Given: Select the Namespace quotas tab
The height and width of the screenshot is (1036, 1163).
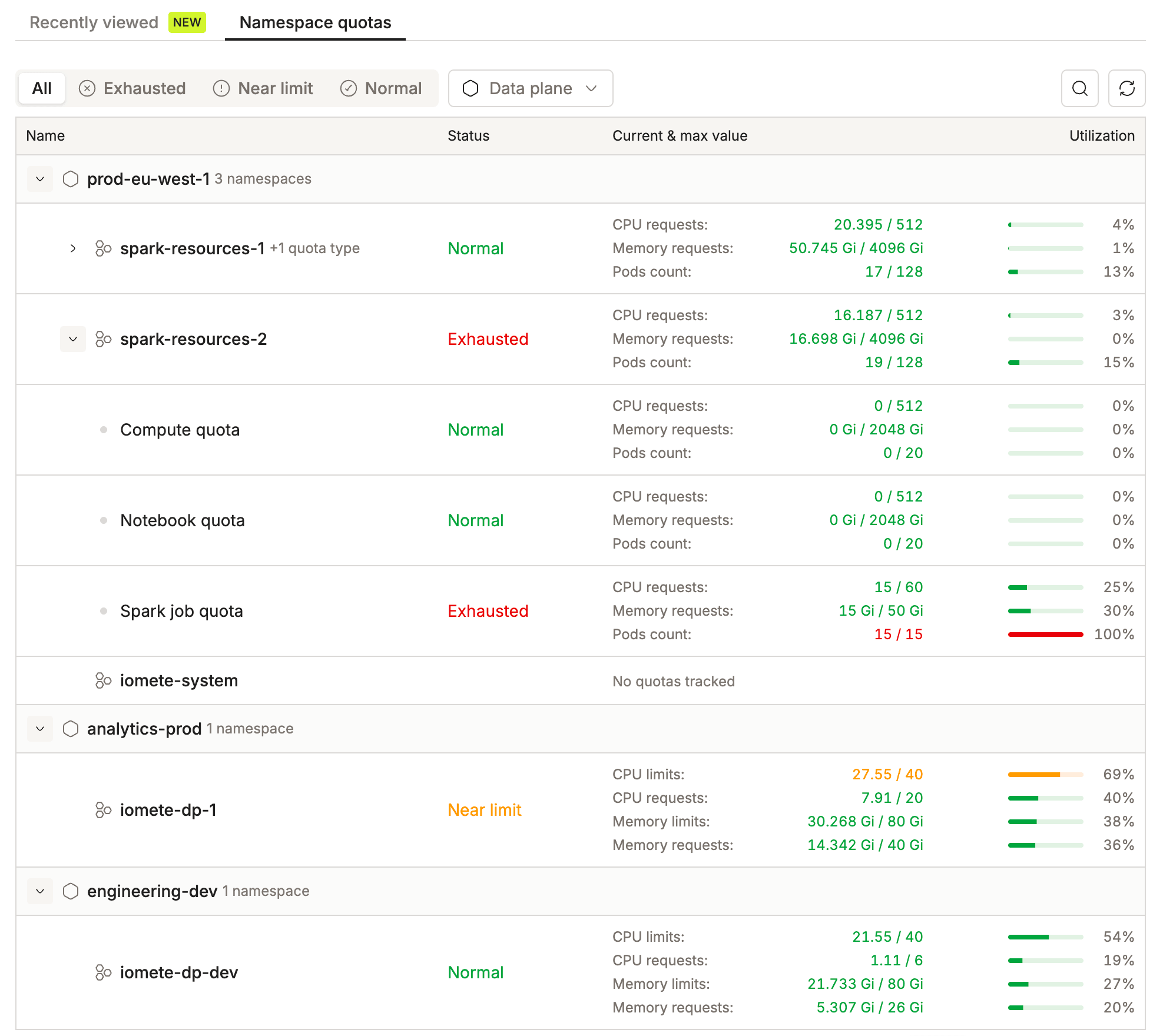Looking at the screenshot, I should click(315, 22).
